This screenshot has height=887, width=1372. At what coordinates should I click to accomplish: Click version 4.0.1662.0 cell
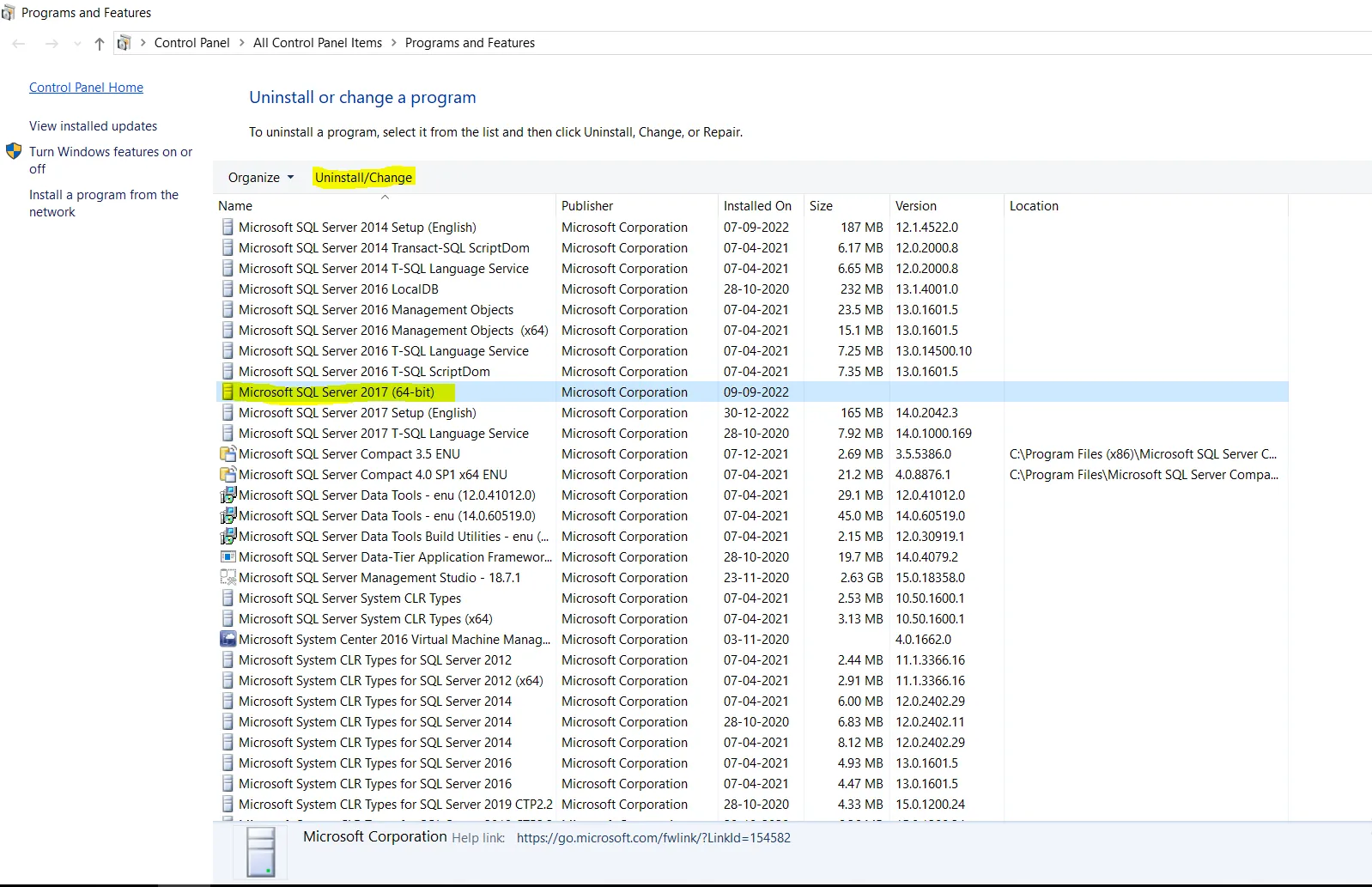point(923,640)
